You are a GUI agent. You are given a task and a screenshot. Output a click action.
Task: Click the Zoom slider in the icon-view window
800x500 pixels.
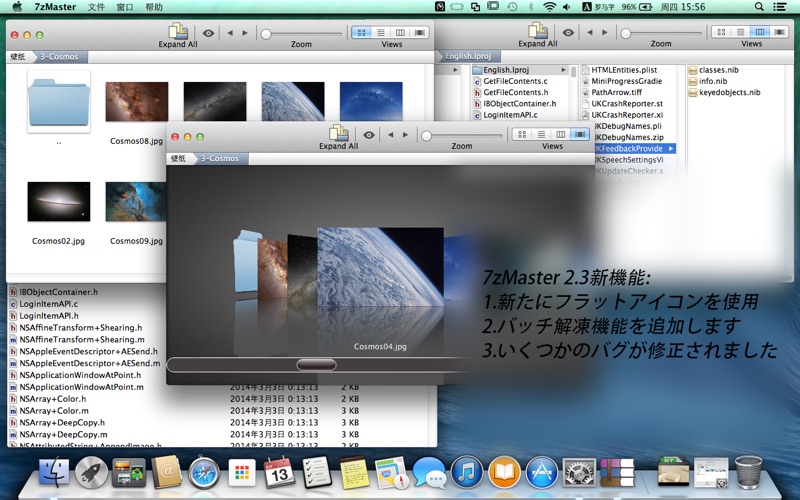click(x=302, y=34)
